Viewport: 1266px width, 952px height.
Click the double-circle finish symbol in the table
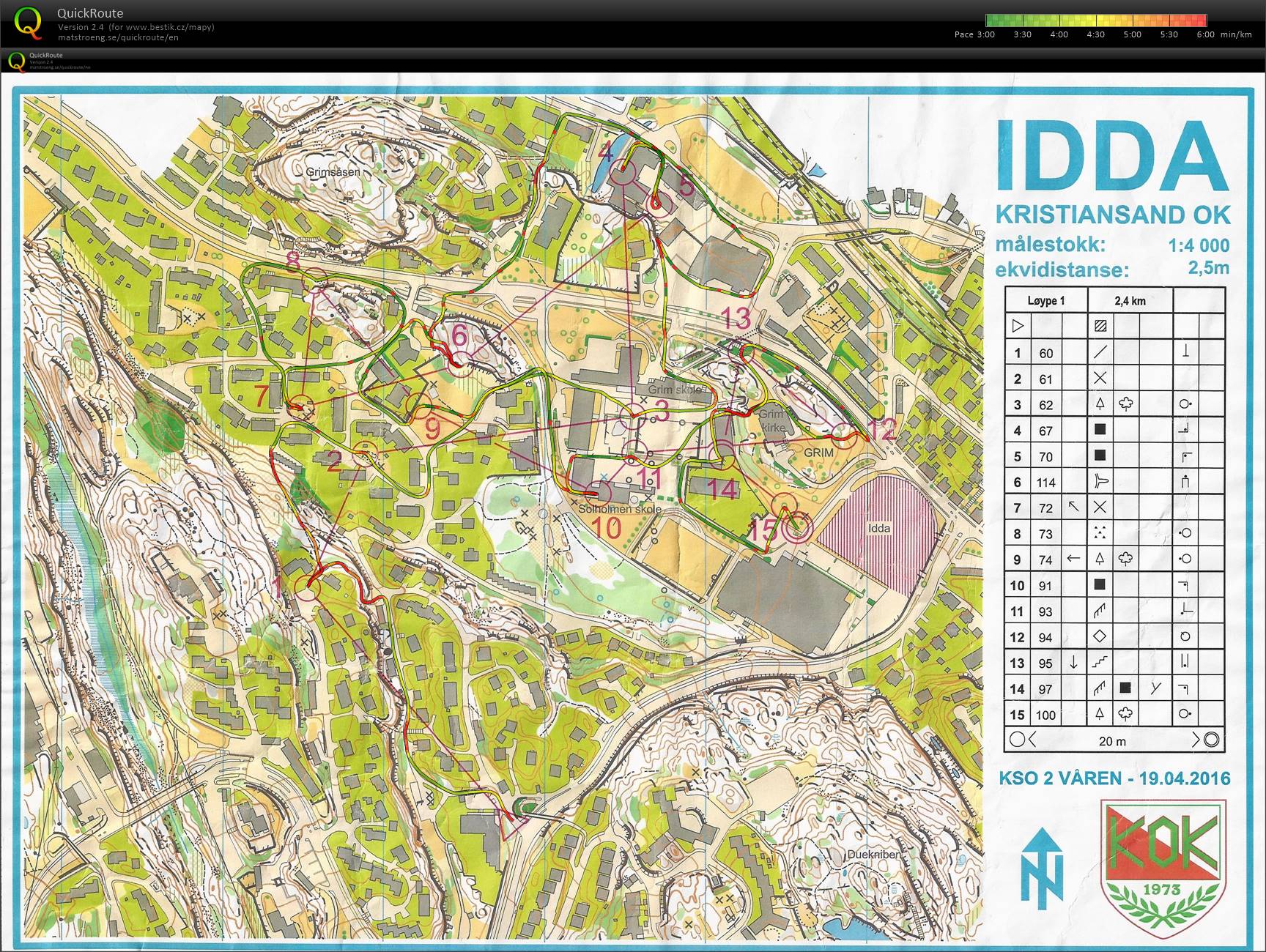pos(1212,740)
